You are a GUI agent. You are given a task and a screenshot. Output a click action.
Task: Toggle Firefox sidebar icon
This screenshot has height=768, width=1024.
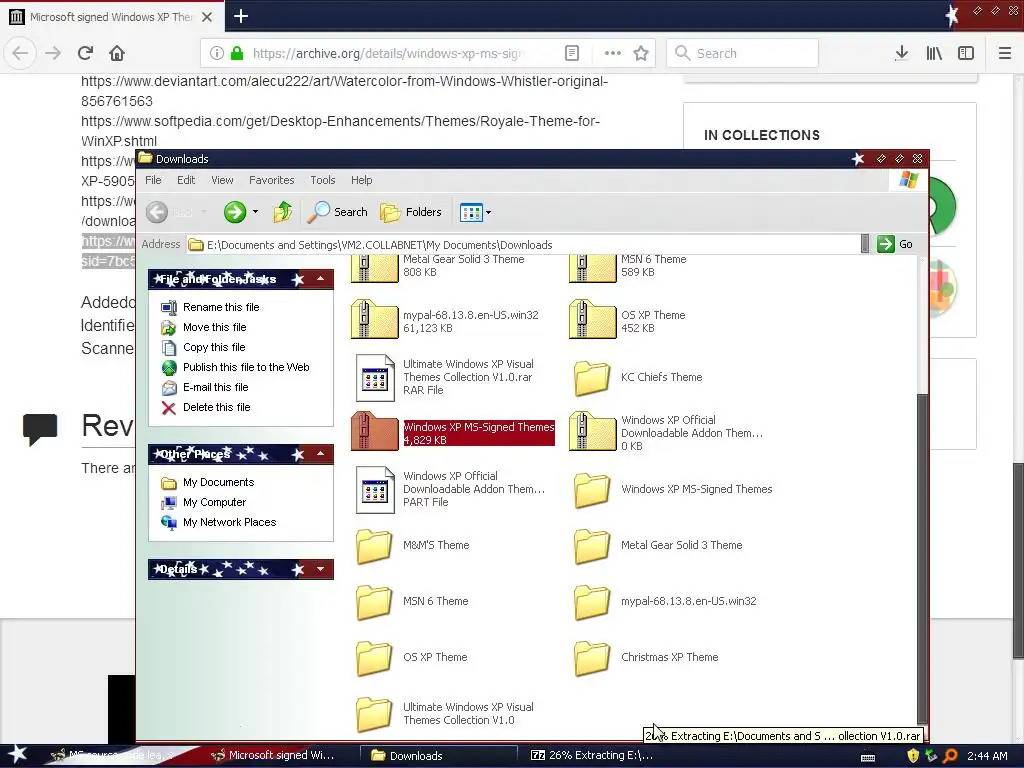pyautogui.click(x=966, y=53)
